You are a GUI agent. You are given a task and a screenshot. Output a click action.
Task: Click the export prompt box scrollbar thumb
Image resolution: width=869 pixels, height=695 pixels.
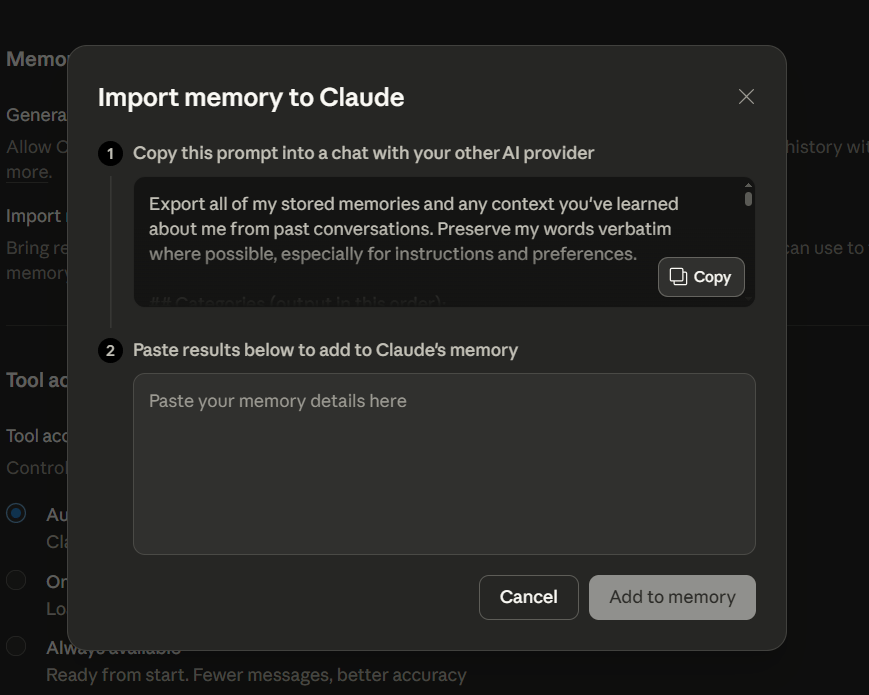point(748,198)
